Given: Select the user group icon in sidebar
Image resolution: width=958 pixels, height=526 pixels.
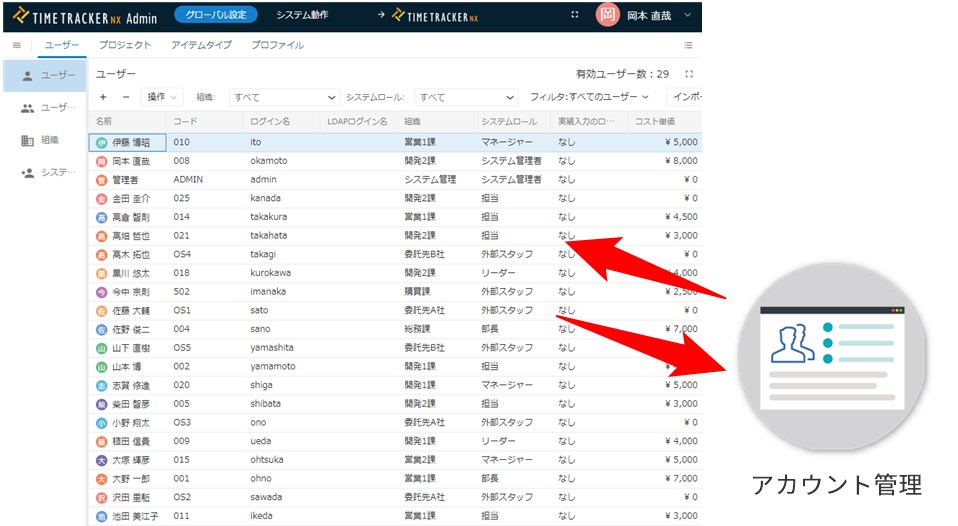Looking at the screenshot, I should pyautogui.click(x=27, y=108).
